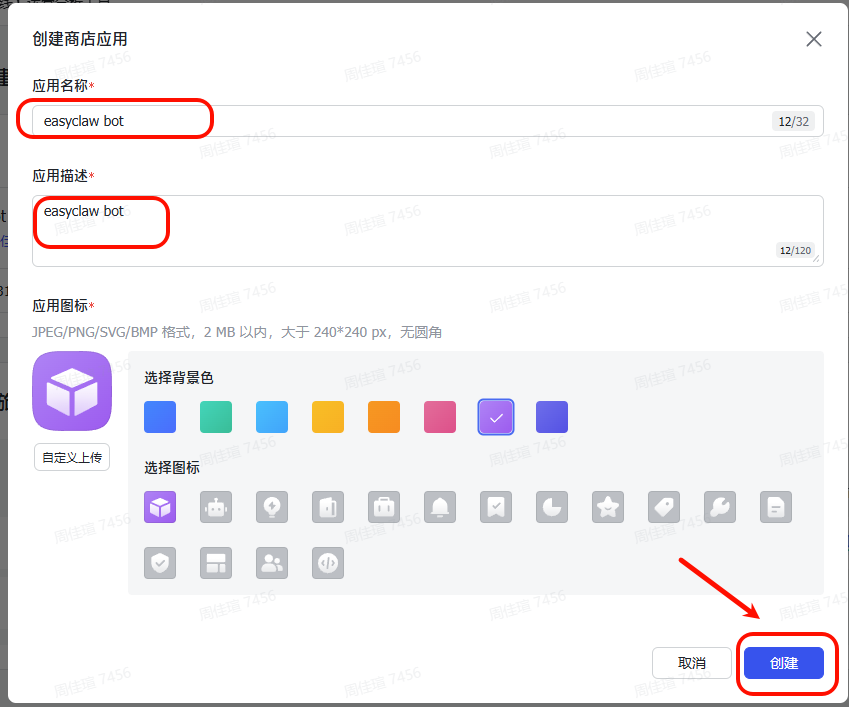Image resolution: width=849 pixels, height=707 pixels.
Task: Choose the pink background color
Action: (440, 417)
